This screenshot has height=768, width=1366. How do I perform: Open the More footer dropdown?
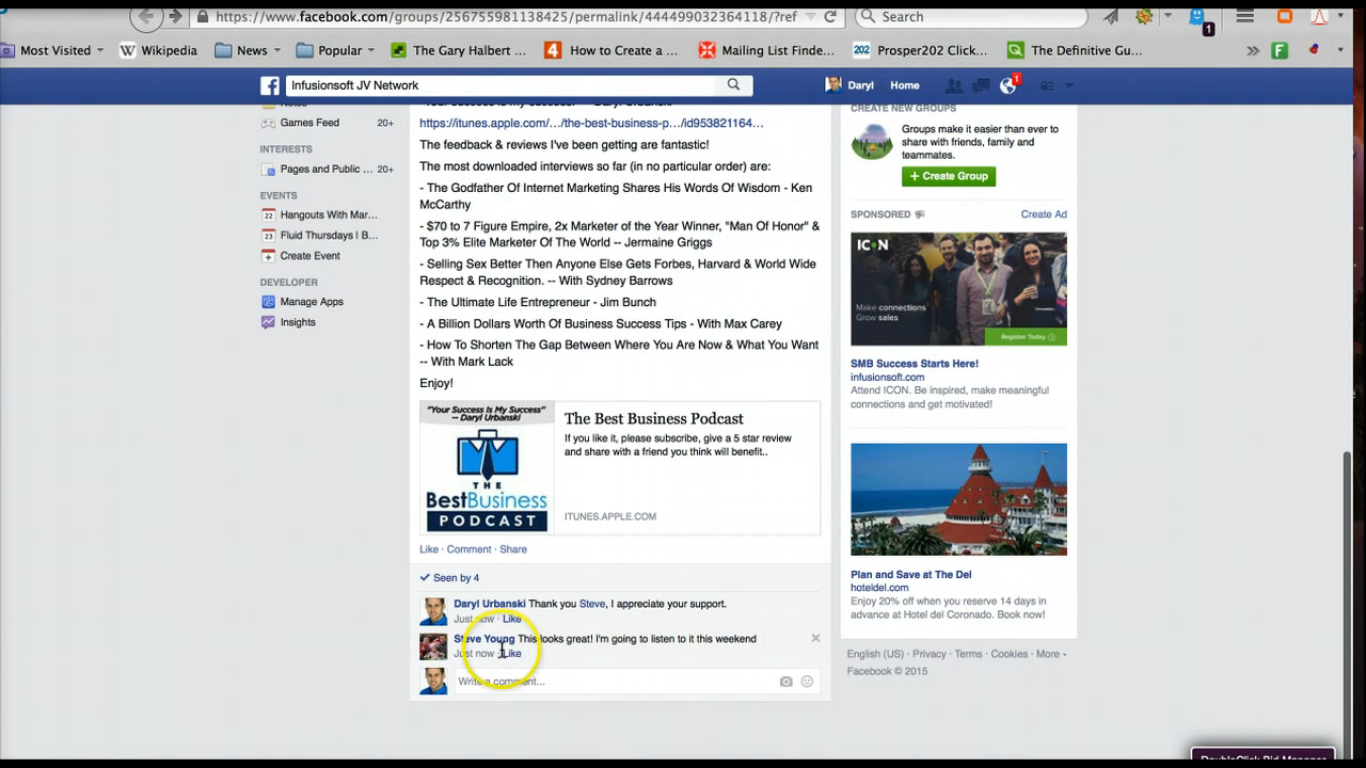pos(1050,654)
